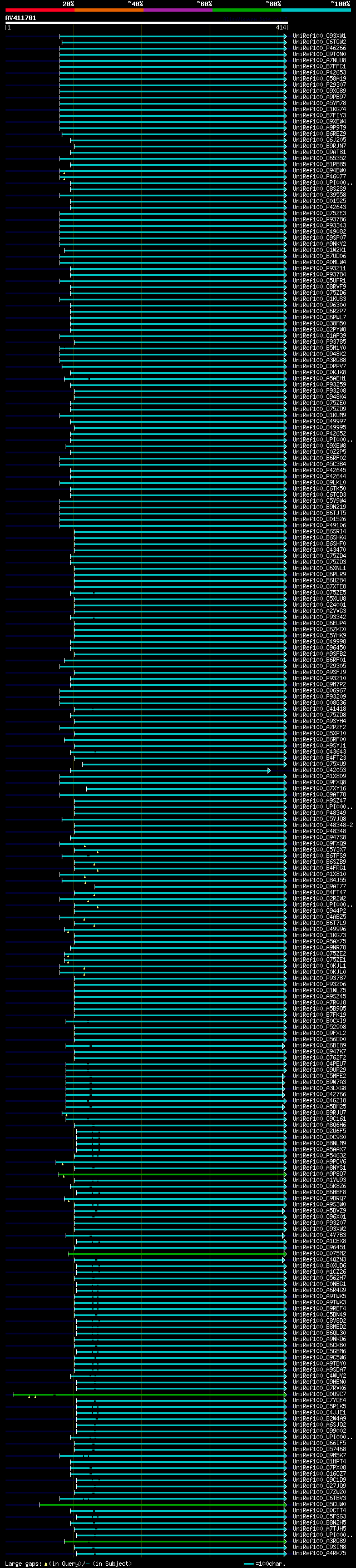
Task: Click the long green alignment bar of Q0U9C7
Action: point(150,1394)
